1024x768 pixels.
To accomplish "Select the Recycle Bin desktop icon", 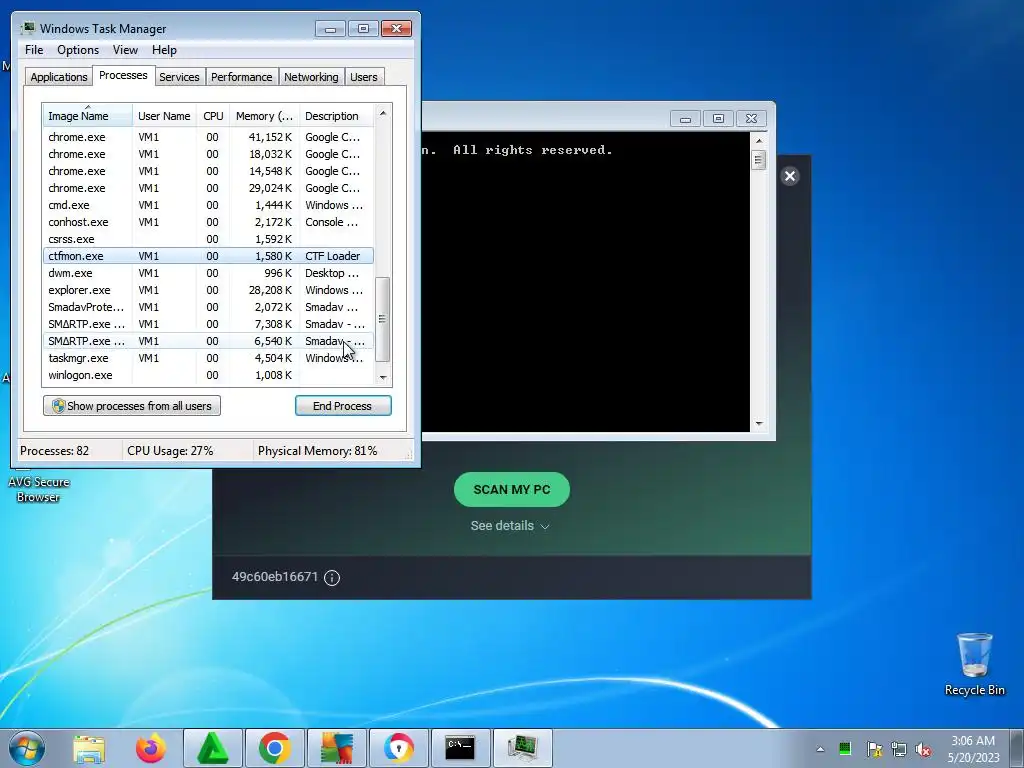I will (974, 664).
